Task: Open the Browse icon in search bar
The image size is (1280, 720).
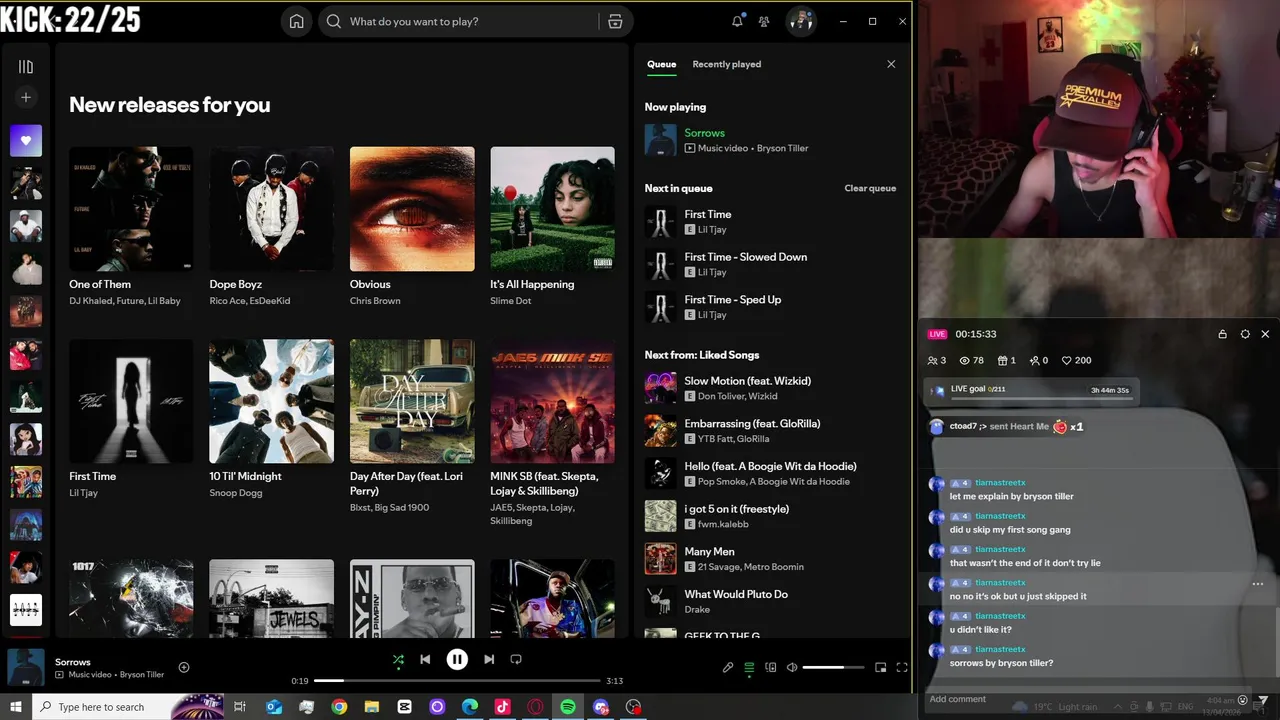Action: tap(615, 21)
